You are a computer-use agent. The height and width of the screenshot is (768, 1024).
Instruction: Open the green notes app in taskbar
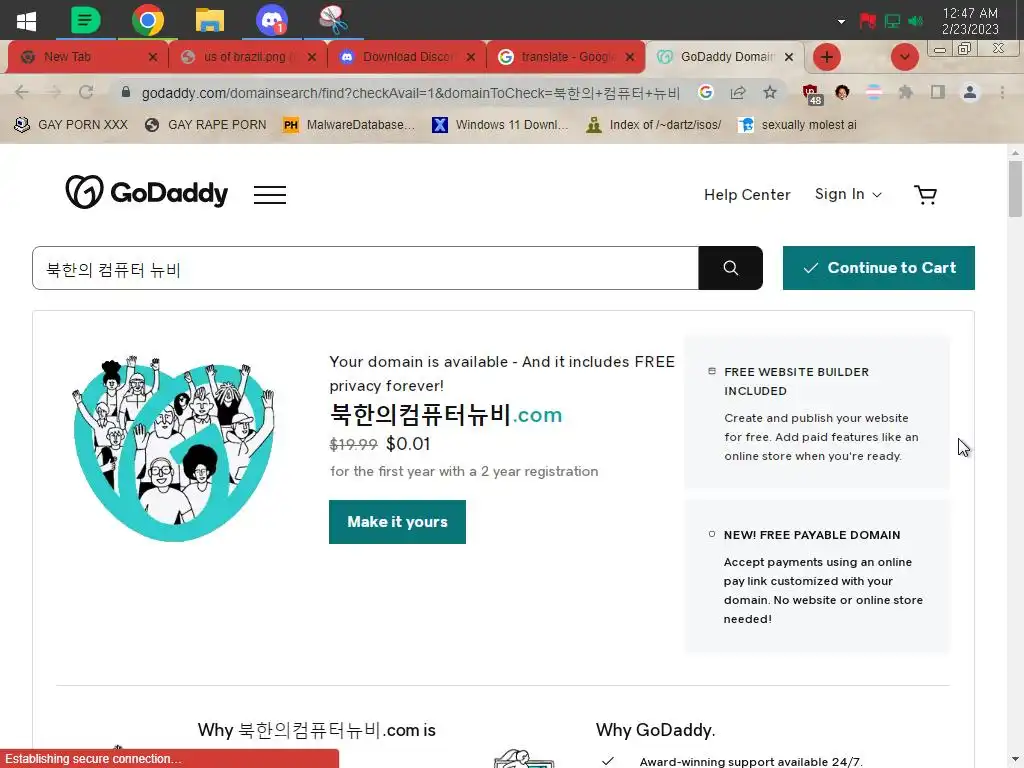(86, 20)
